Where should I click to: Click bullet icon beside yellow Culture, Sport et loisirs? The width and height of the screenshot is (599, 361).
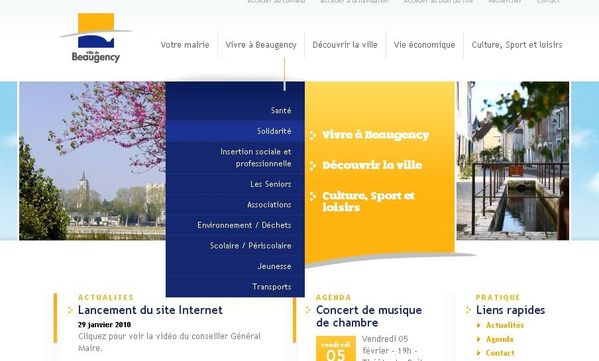[x=313, y=196]
